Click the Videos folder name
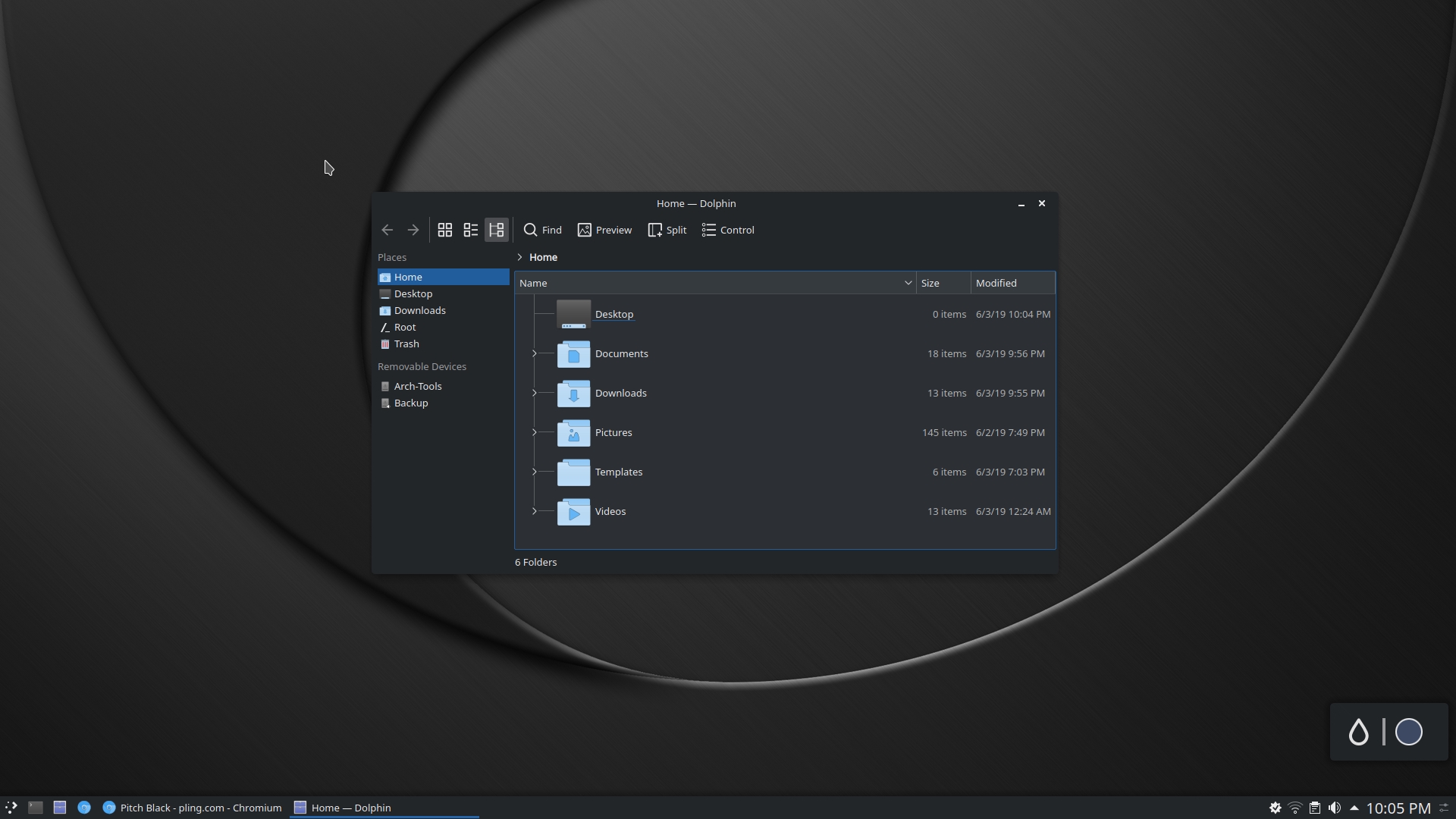The height and width of the screenshot is (819, 1456). 610,511
